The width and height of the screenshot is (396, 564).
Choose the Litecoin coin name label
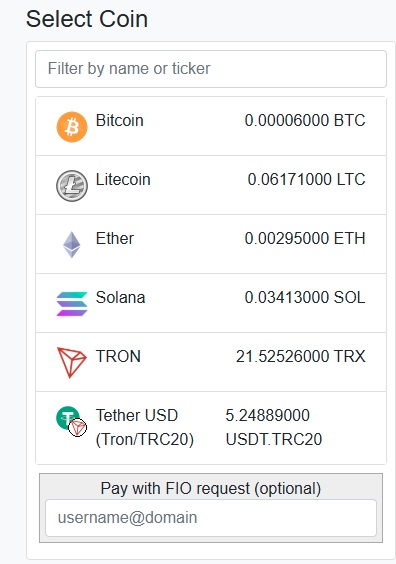(123, 179)
